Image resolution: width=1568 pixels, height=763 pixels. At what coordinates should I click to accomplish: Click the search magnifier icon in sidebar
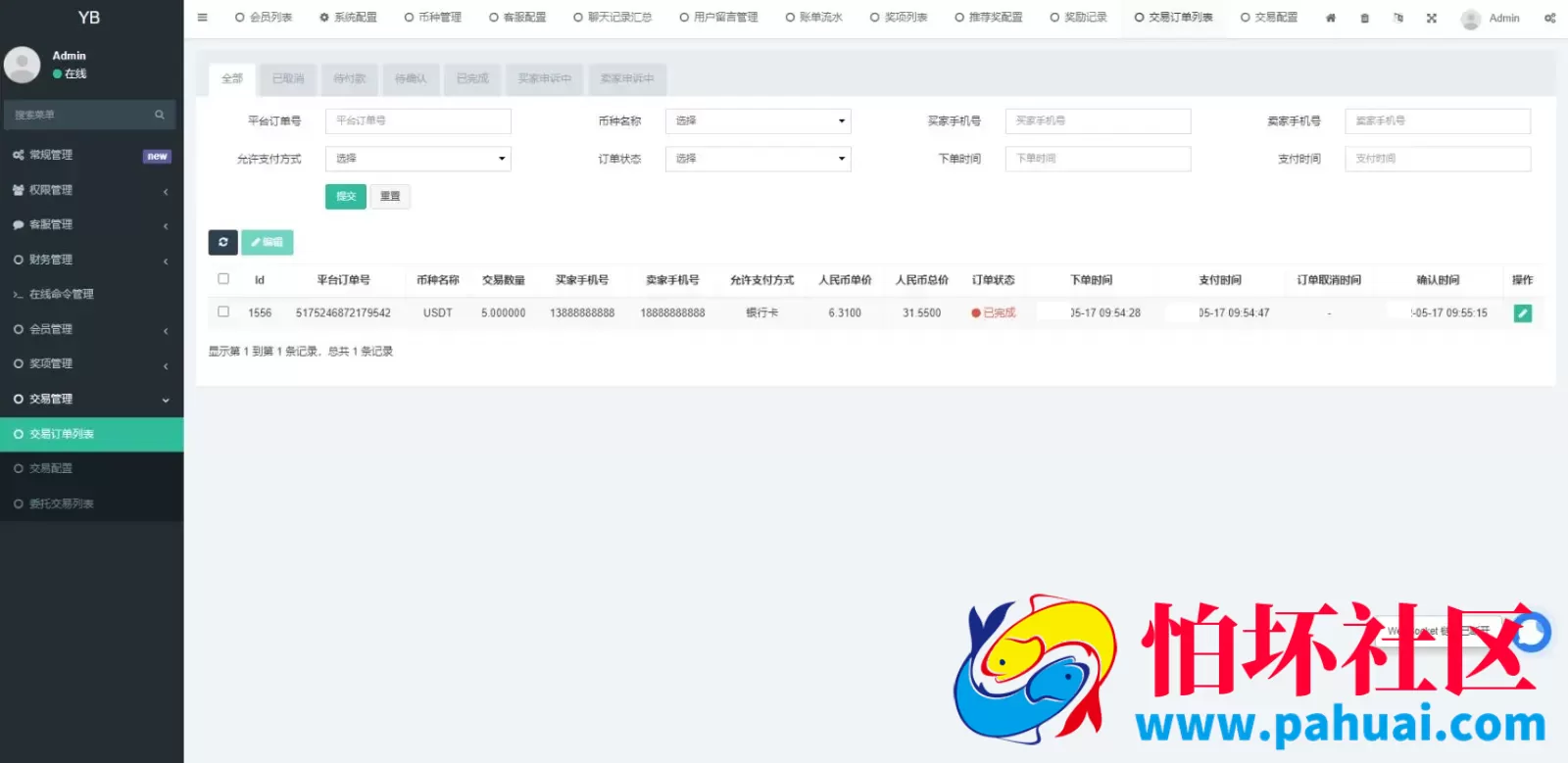tap(160, 115)
